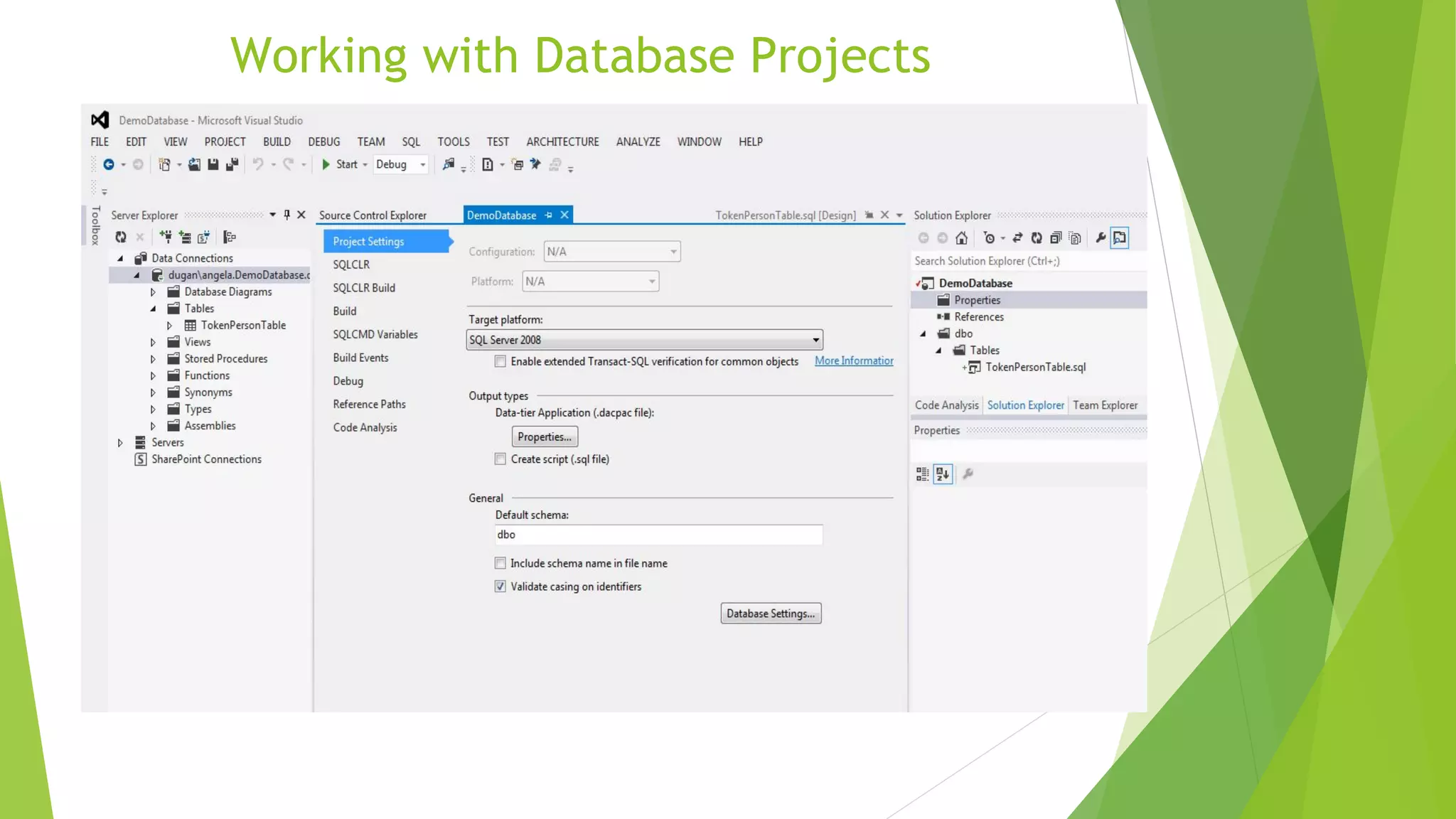Screen dimensions: 1456x819
Task: Click the Redo toolbar arrow
Action: (288, 164)
